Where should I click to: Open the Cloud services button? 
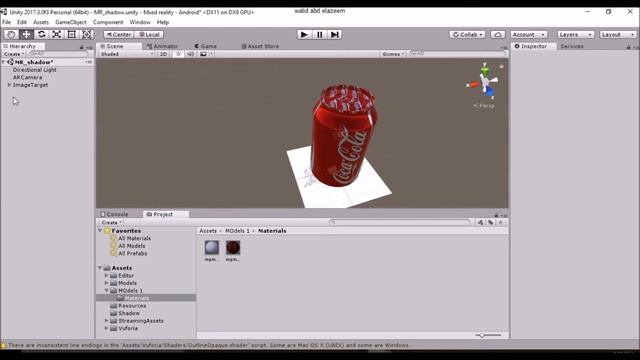[x=498, y=35]
